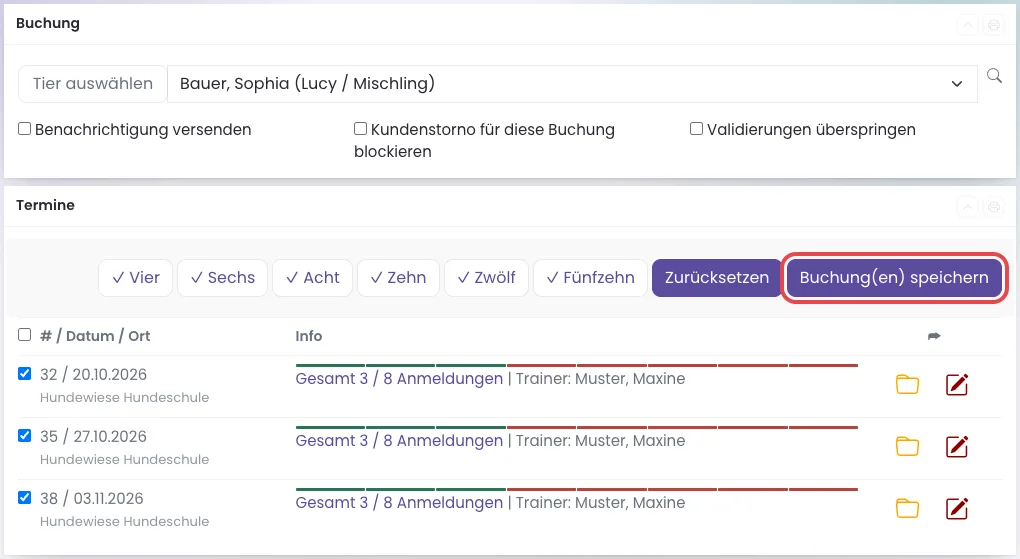Click Trainer: Muster, Maxine in 20.10.2026 row

[x=600, y=379]
